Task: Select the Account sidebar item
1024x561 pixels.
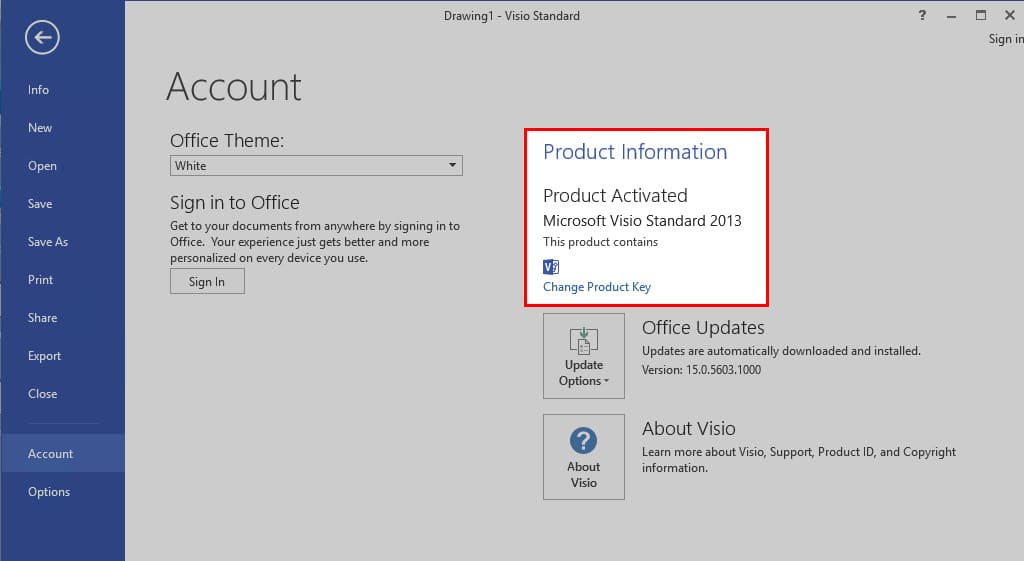Action: click(x=62, y=453)
